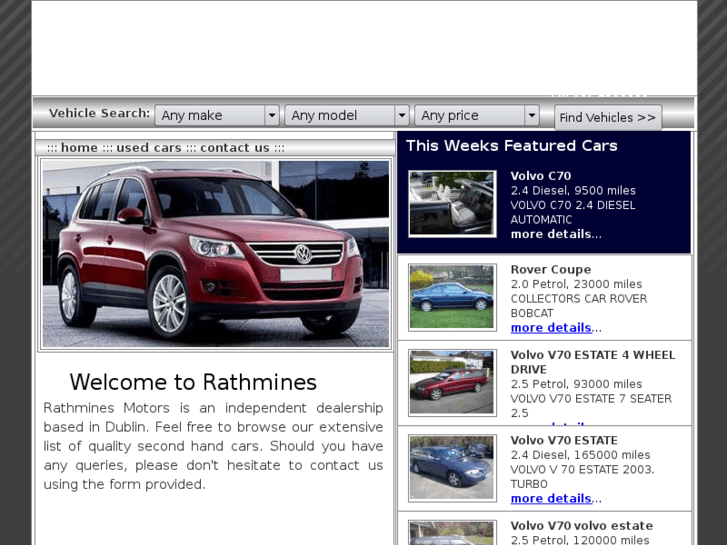Open the Any make dropdown
This screenshot has width=727, height=545.
[217, 115]
